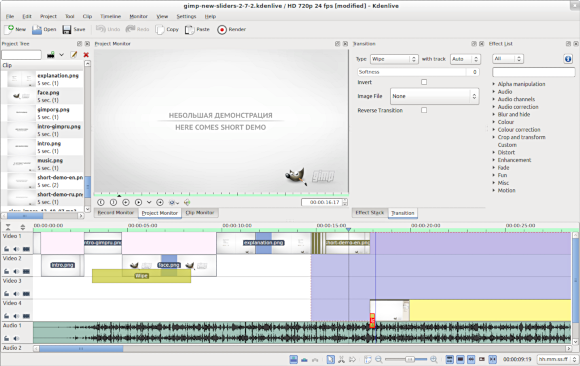
Task: Open the Timeline menu
Action: click(110, 16)
